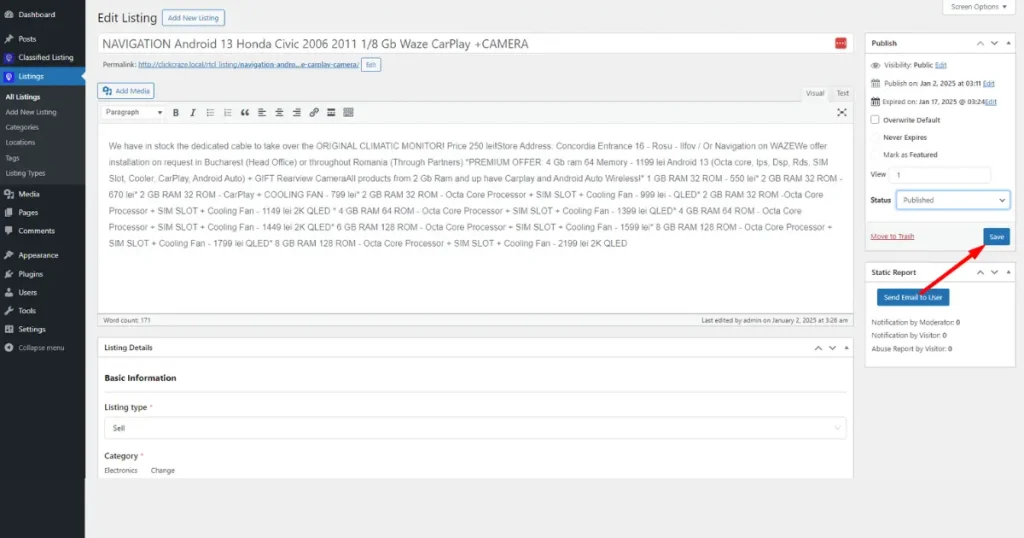The image size is (1024, 538).
Task: Open Listing Types submenu item
Action: pyautogui.click(x=25, y=173)
